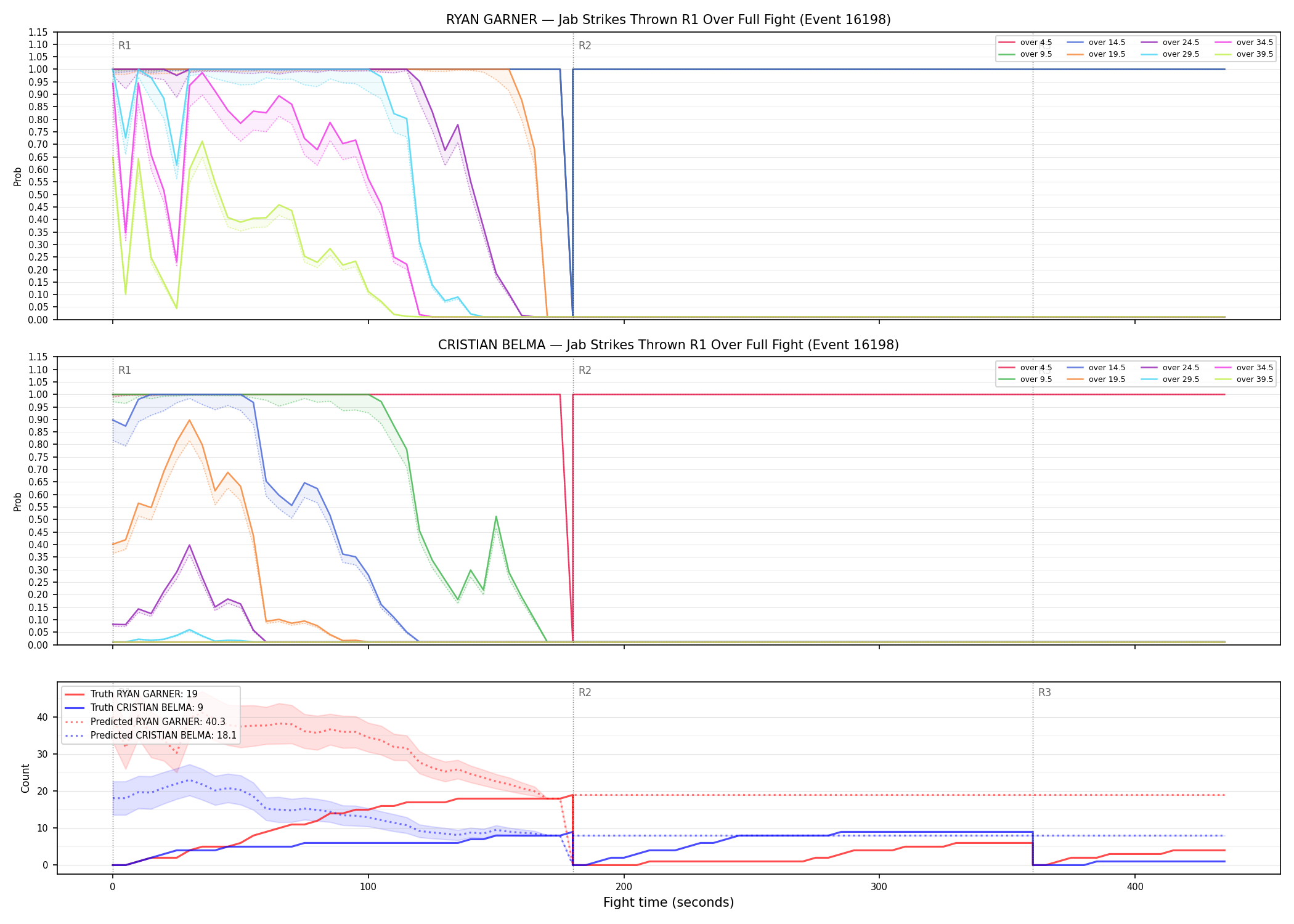This screenshot has height=924, width=1294.
Task: Click the 'Prob' label of Ryan Garner chart
Action: coord(18,176)
